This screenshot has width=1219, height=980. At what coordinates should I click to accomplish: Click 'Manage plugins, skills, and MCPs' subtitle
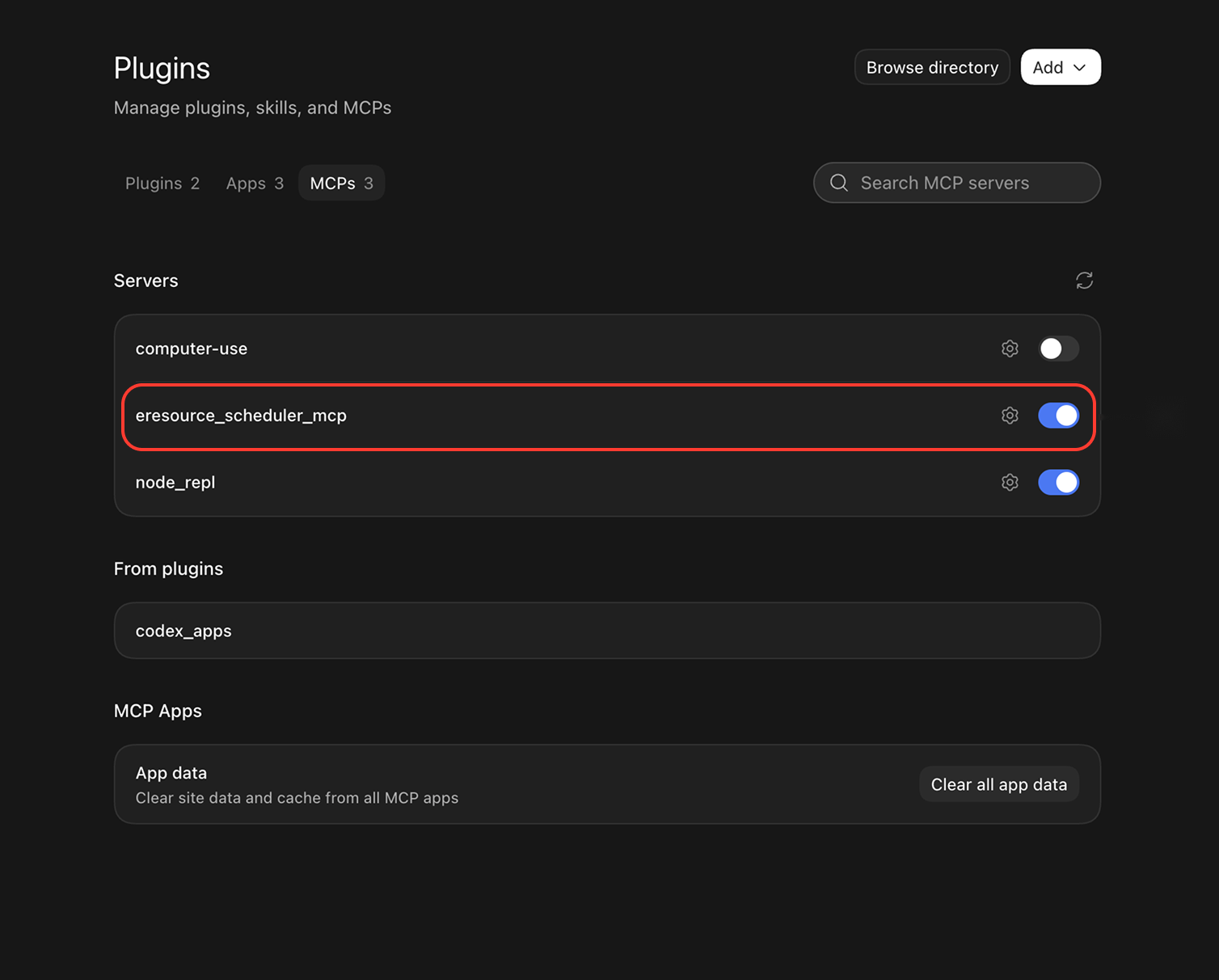tap(252, 108)
